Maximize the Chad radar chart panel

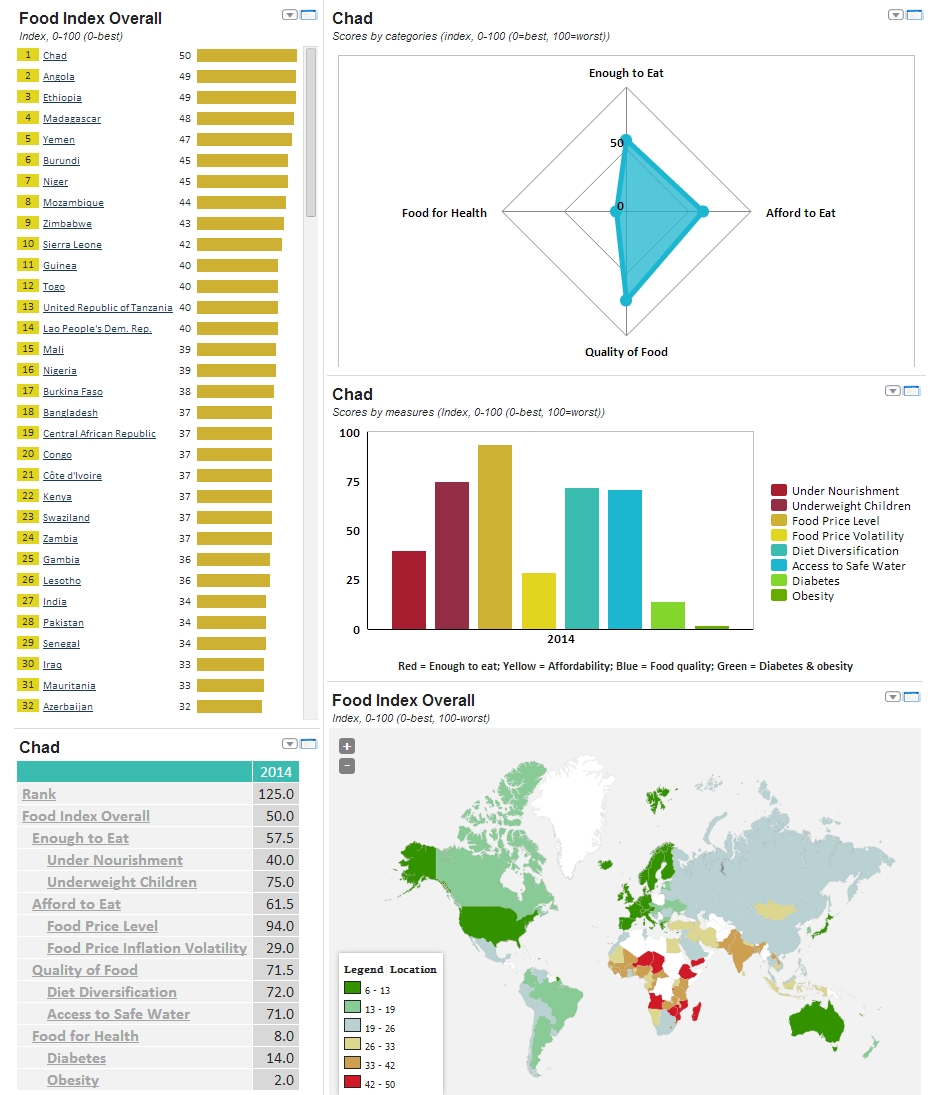tap(911, 15)
